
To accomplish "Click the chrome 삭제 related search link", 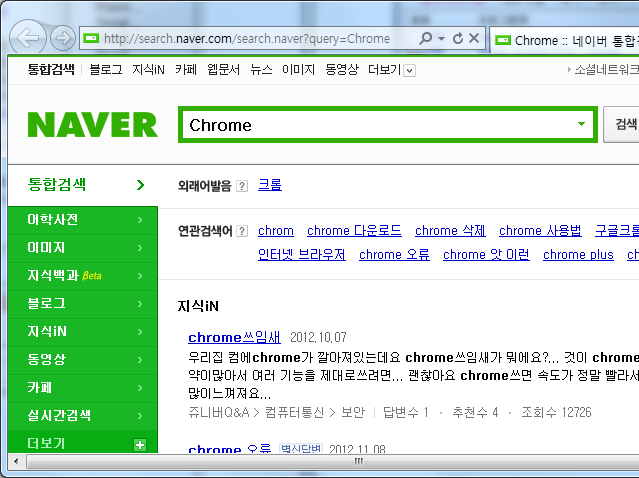I will point(450,231).
